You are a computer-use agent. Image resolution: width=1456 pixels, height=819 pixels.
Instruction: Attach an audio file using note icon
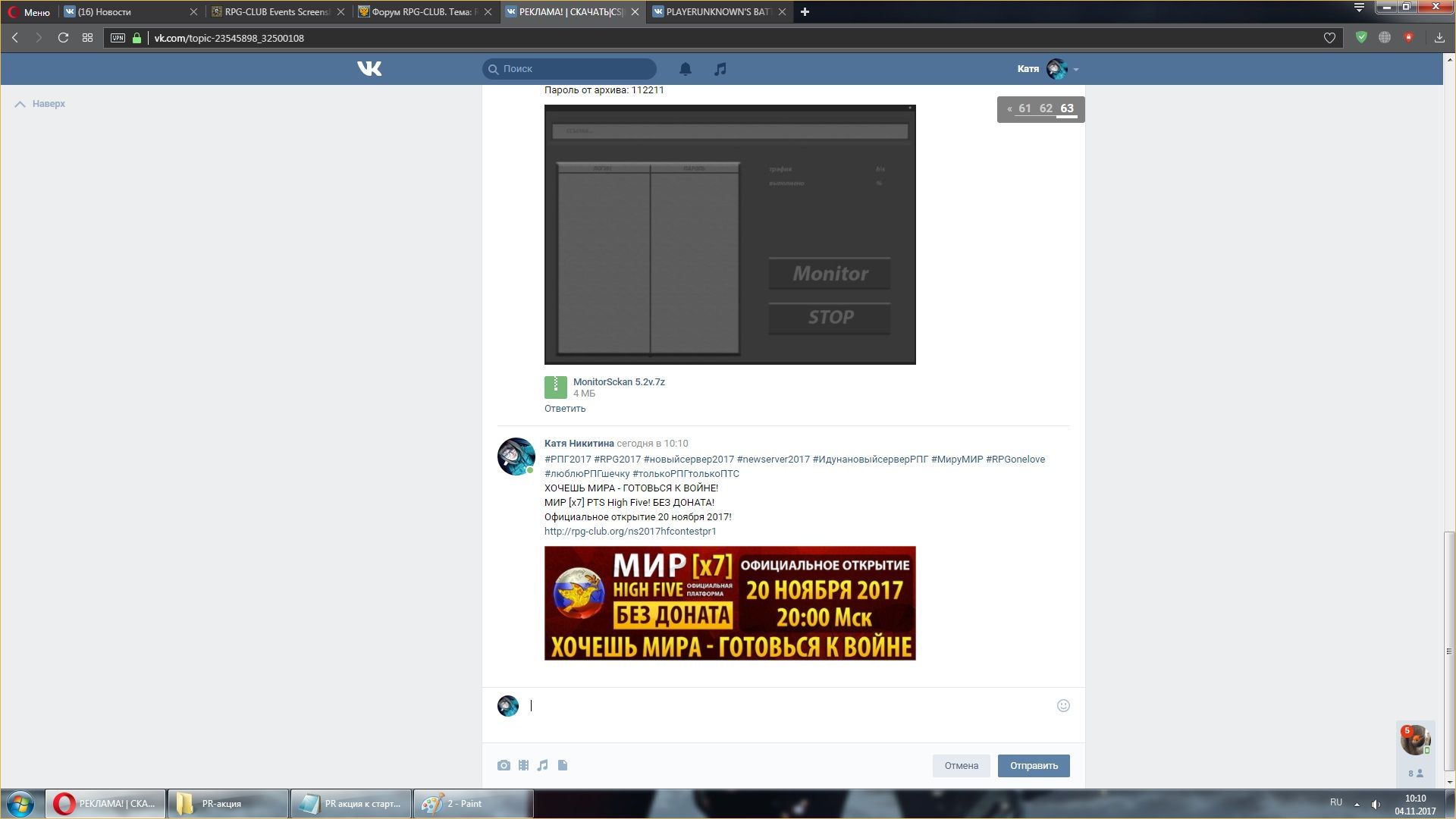coord(542,765)
